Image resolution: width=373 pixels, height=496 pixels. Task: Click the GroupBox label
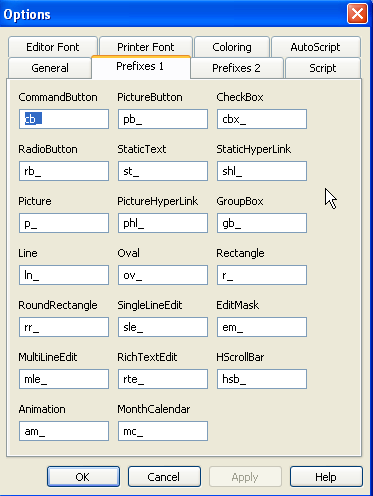240,201
